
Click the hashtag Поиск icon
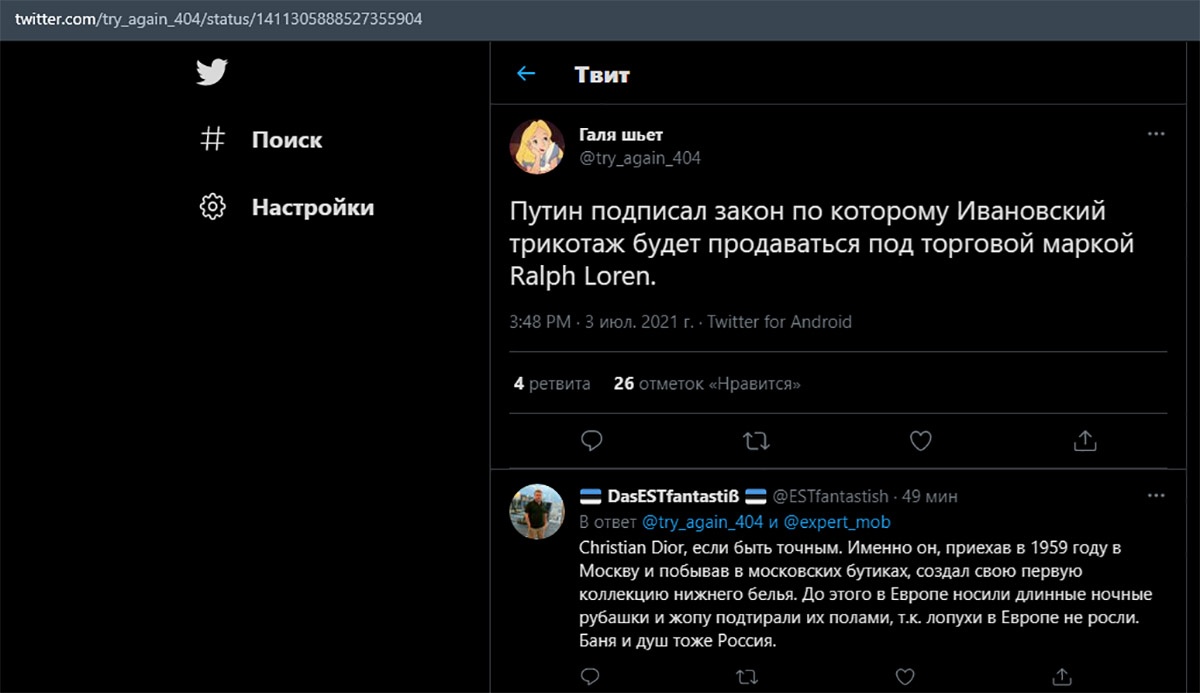coord(212,139)
